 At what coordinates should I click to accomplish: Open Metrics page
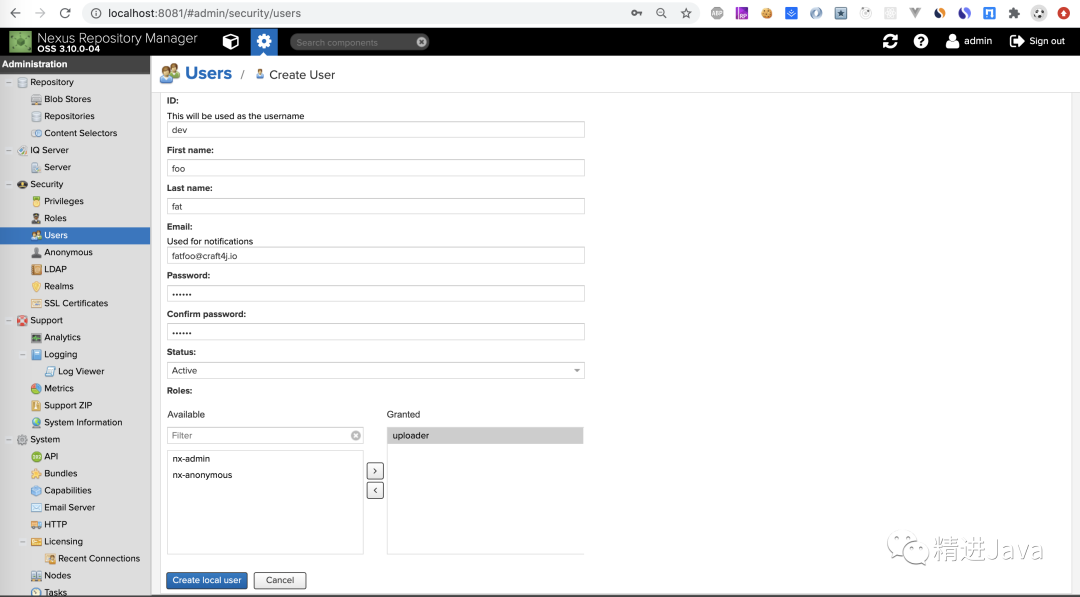[59, 388]
